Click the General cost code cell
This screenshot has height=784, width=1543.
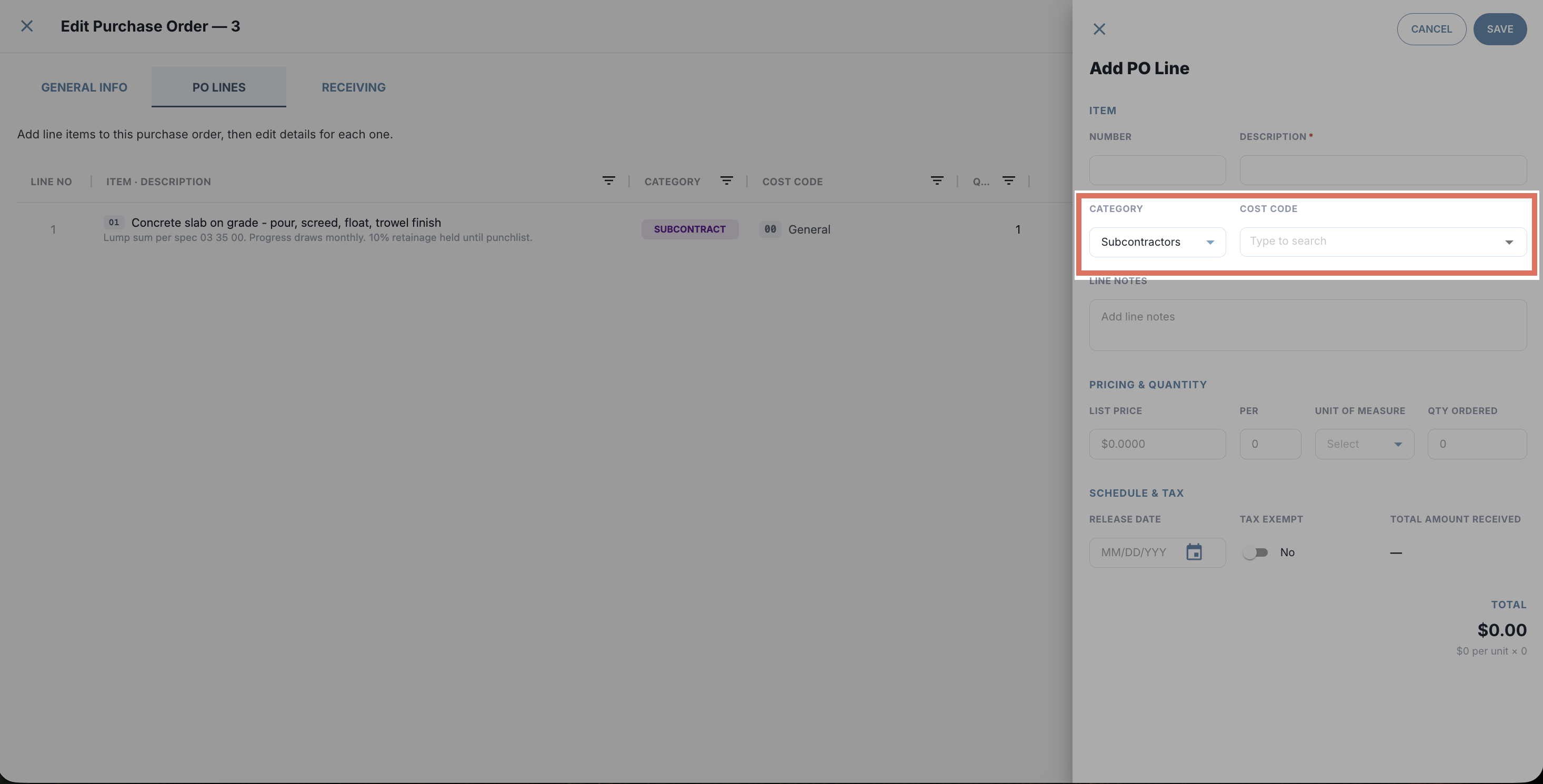click(x=795, y=229)
